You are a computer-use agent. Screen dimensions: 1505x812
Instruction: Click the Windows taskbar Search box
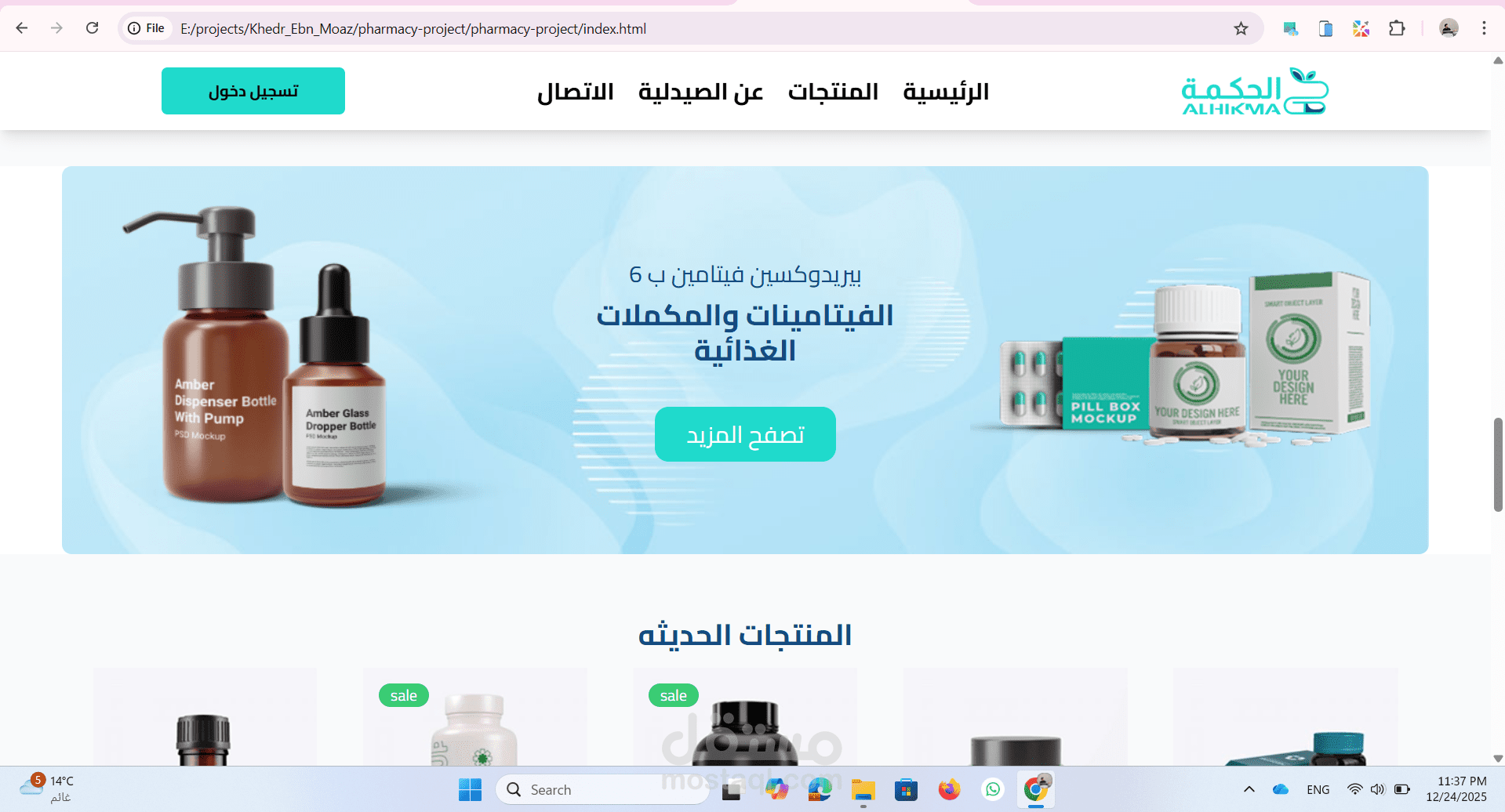click(x=602, y=789)
